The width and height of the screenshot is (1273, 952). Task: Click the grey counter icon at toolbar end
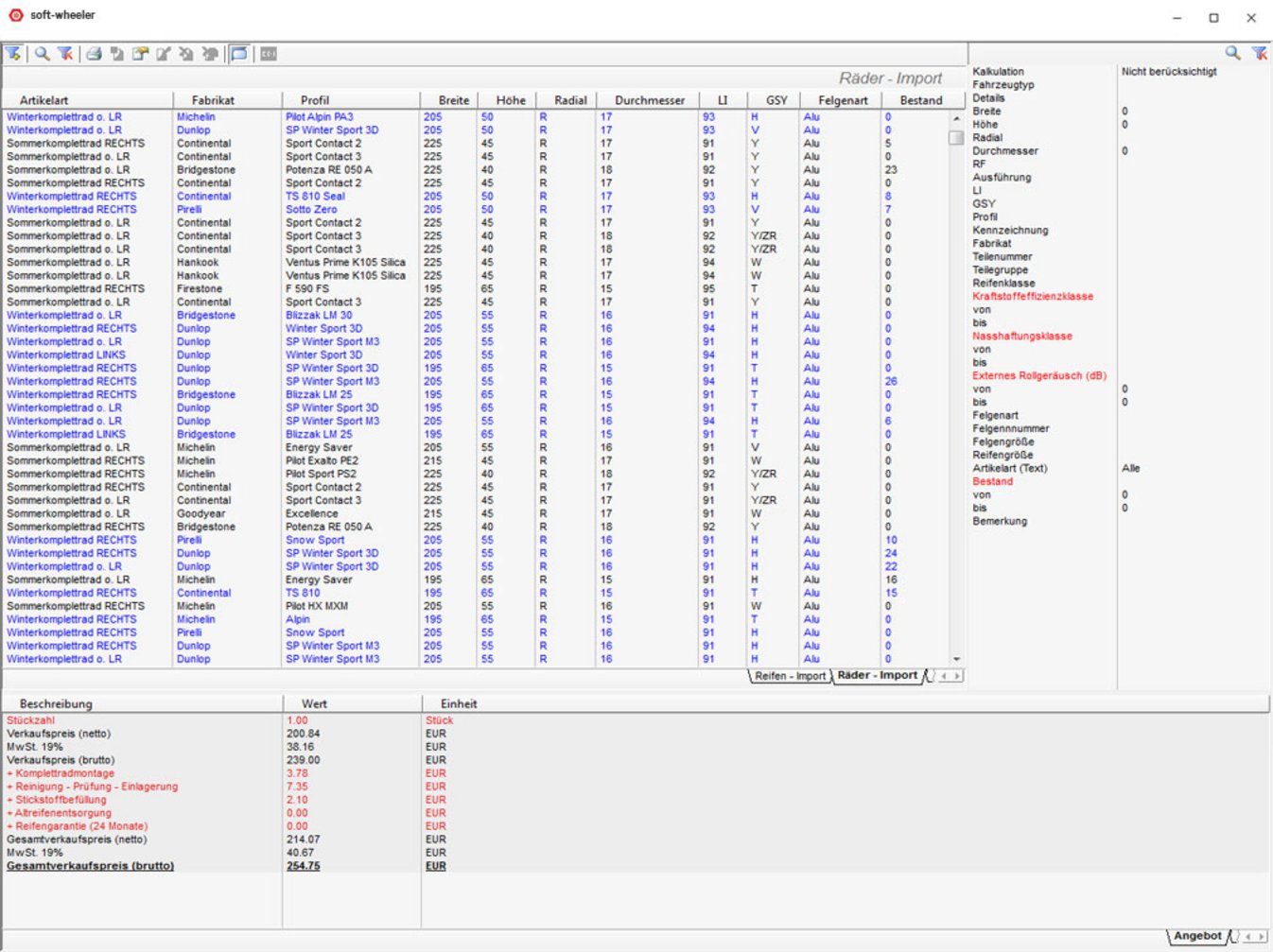(x=269, y=54)
